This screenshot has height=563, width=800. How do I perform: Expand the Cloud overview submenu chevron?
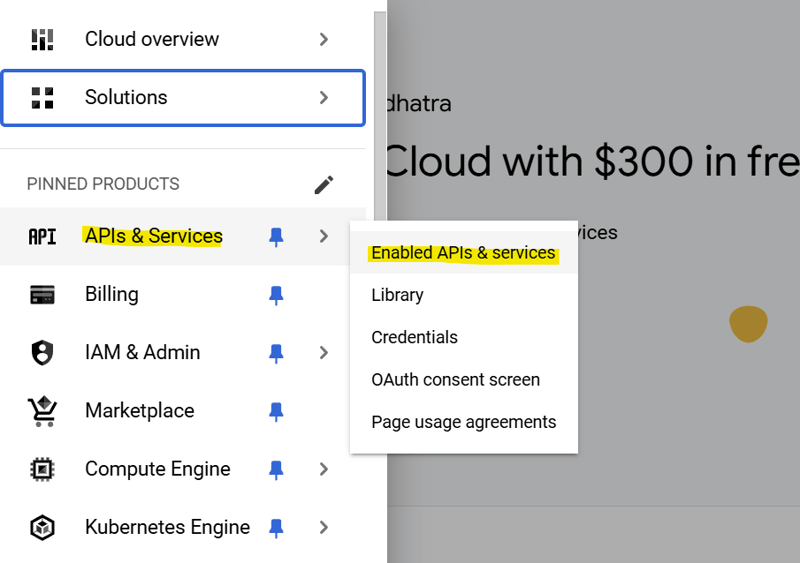click(323, 39)
